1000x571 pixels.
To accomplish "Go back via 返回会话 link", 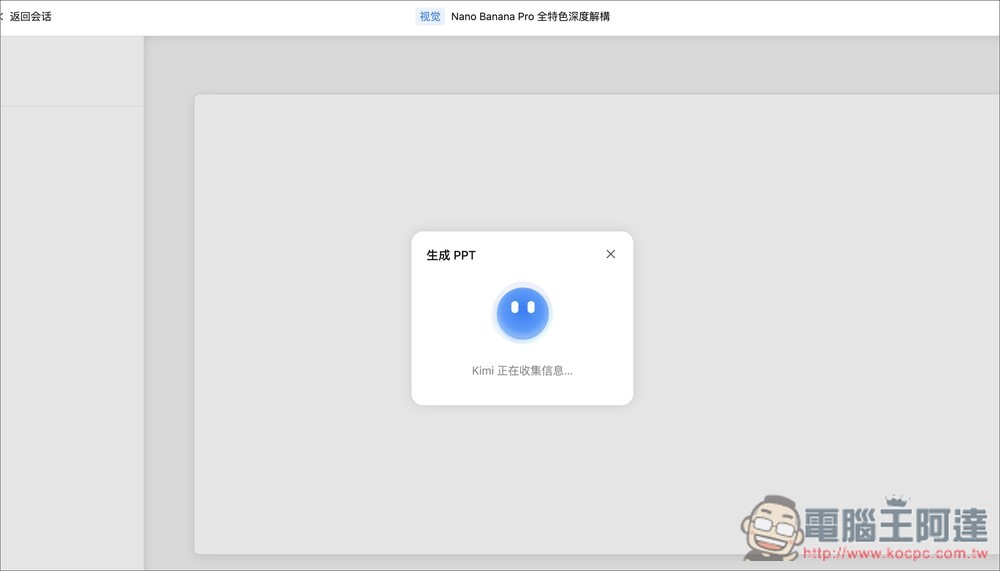I will pos(26,17).
